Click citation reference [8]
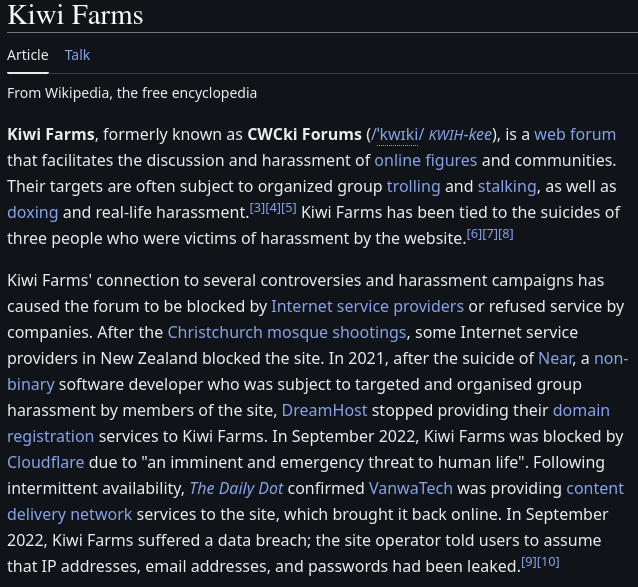 (x=506, y=234)
